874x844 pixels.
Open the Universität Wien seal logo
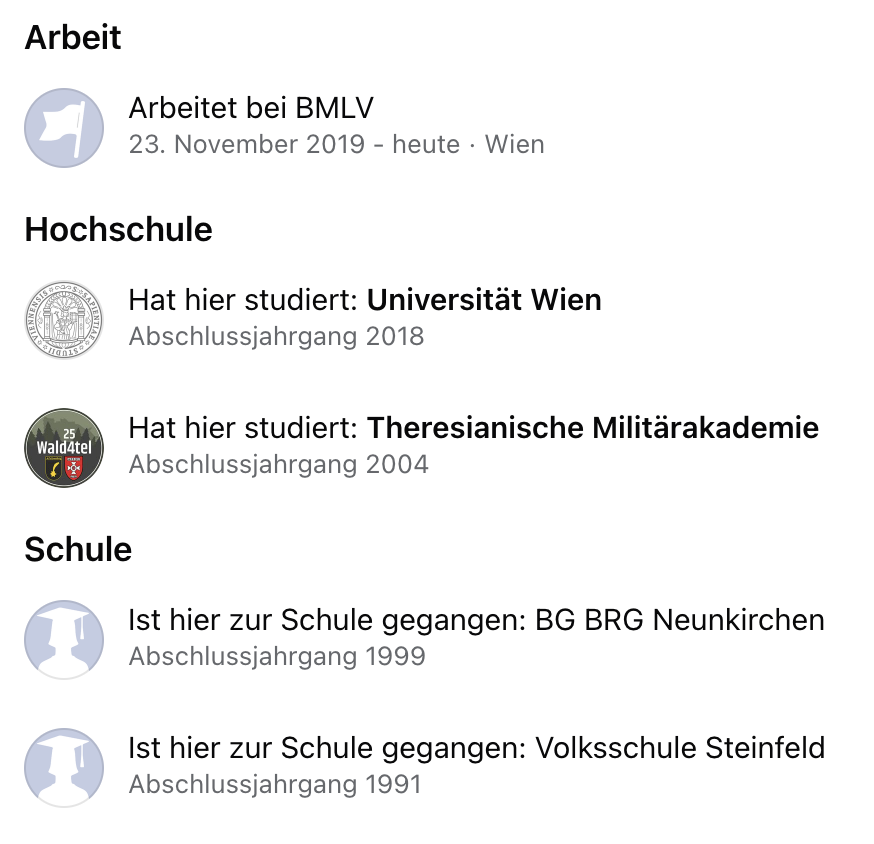(x=64, y=320)
